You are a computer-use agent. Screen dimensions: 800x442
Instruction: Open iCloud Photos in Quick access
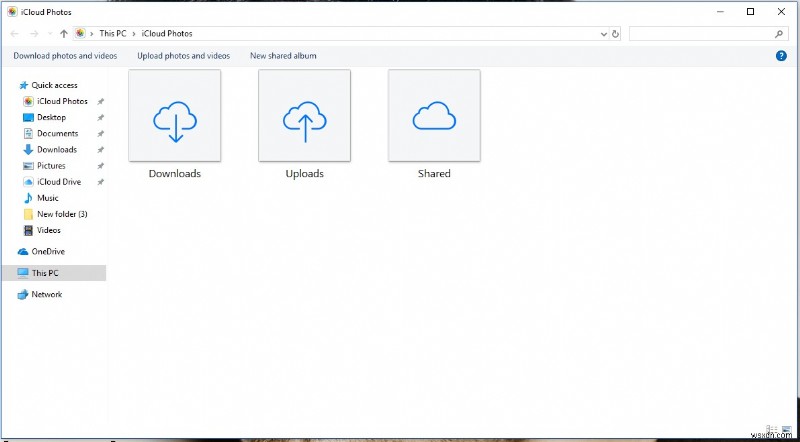coord(62,101)
